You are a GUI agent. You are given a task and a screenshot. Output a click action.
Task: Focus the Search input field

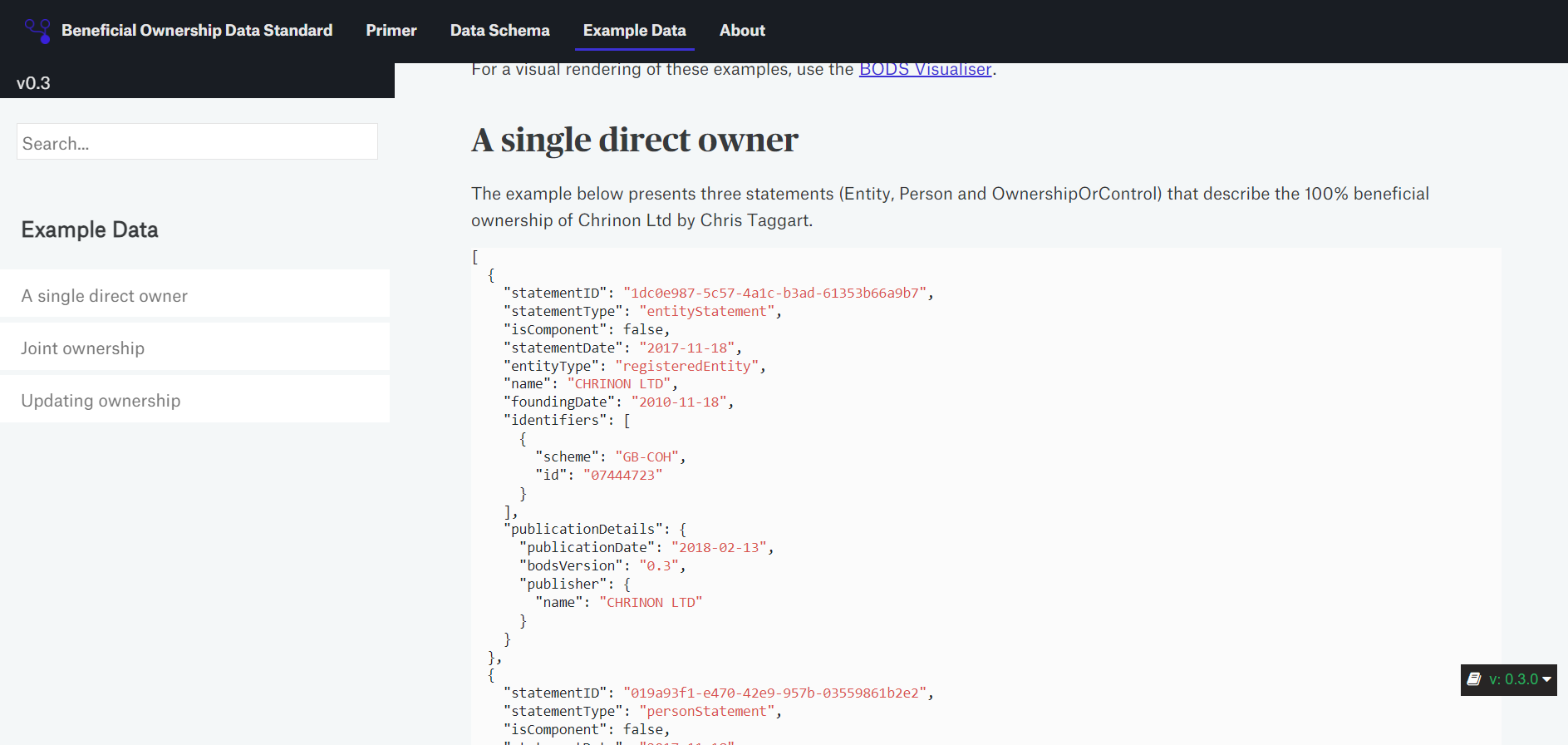point(197,142)
